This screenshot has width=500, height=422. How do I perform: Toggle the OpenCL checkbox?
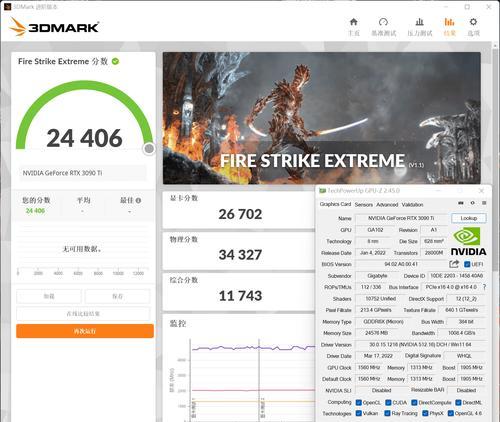coord(359,402)
